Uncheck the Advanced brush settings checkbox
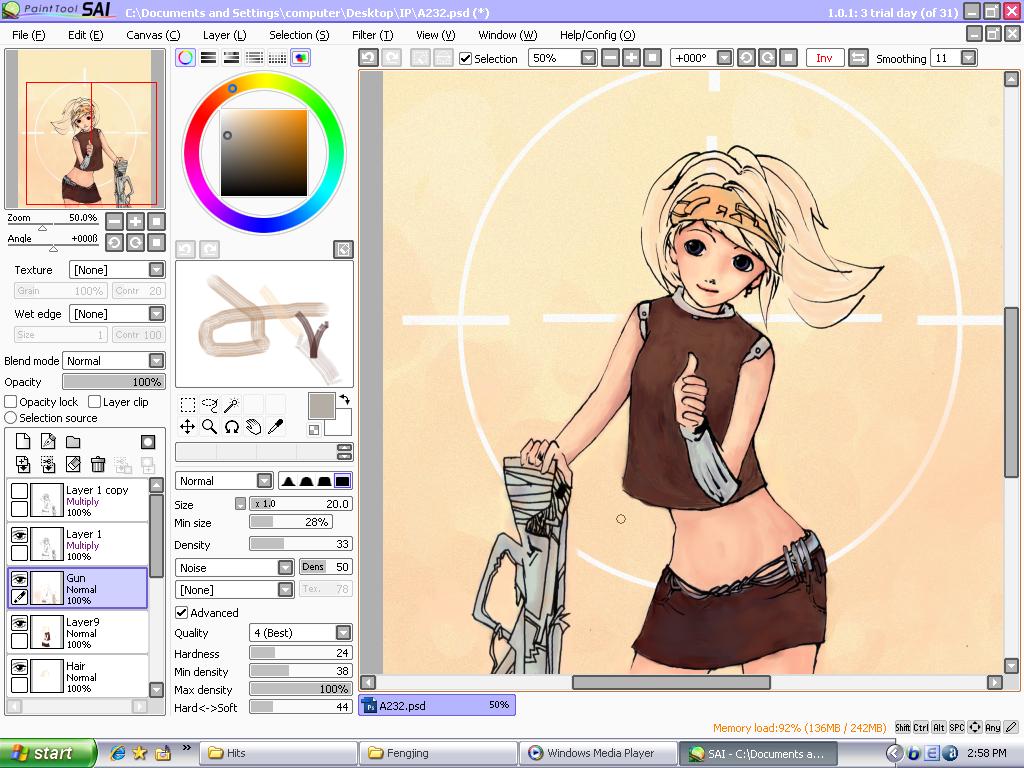Screen dimensions: 1024x768 coord(183,612)
